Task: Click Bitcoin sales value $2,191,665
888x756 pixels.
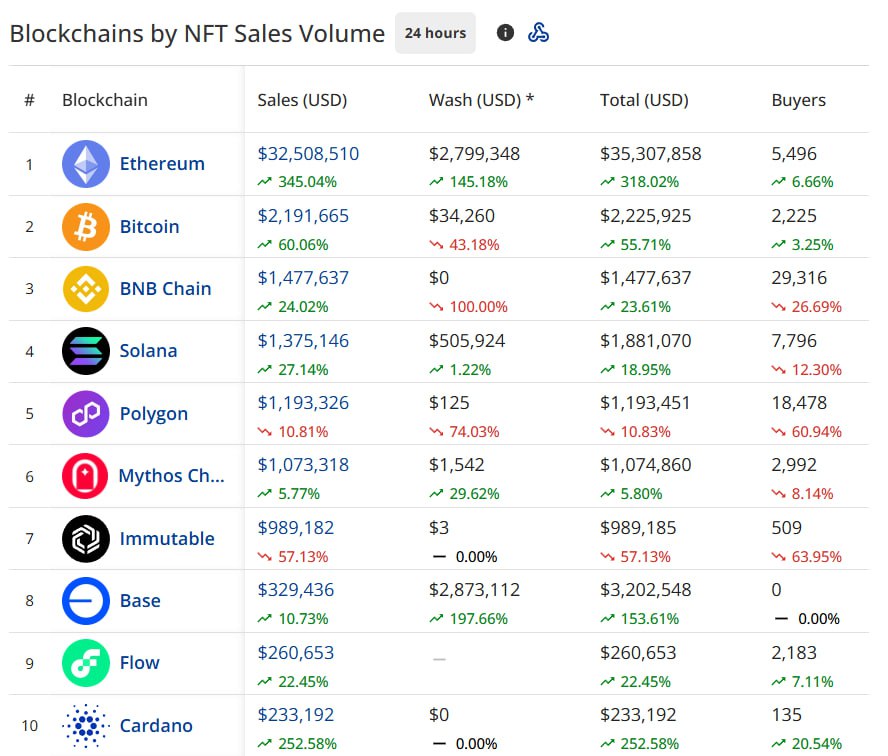Action: [303, 216]
